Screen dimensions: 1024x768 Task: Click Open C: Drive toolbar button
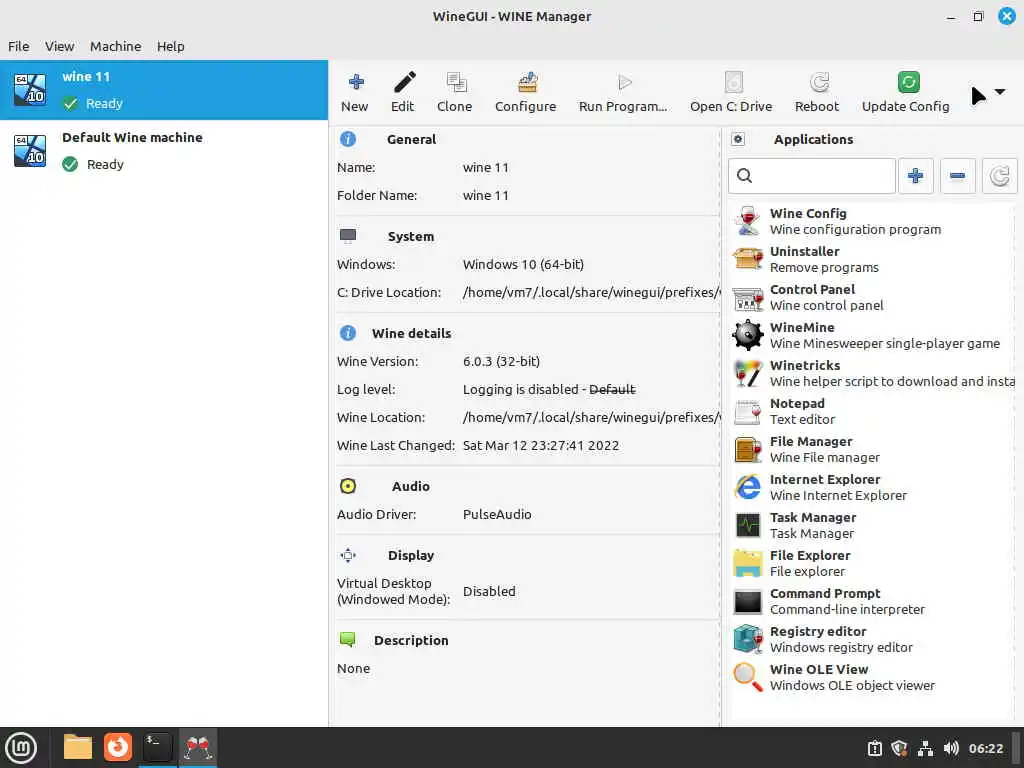[731, 92]
